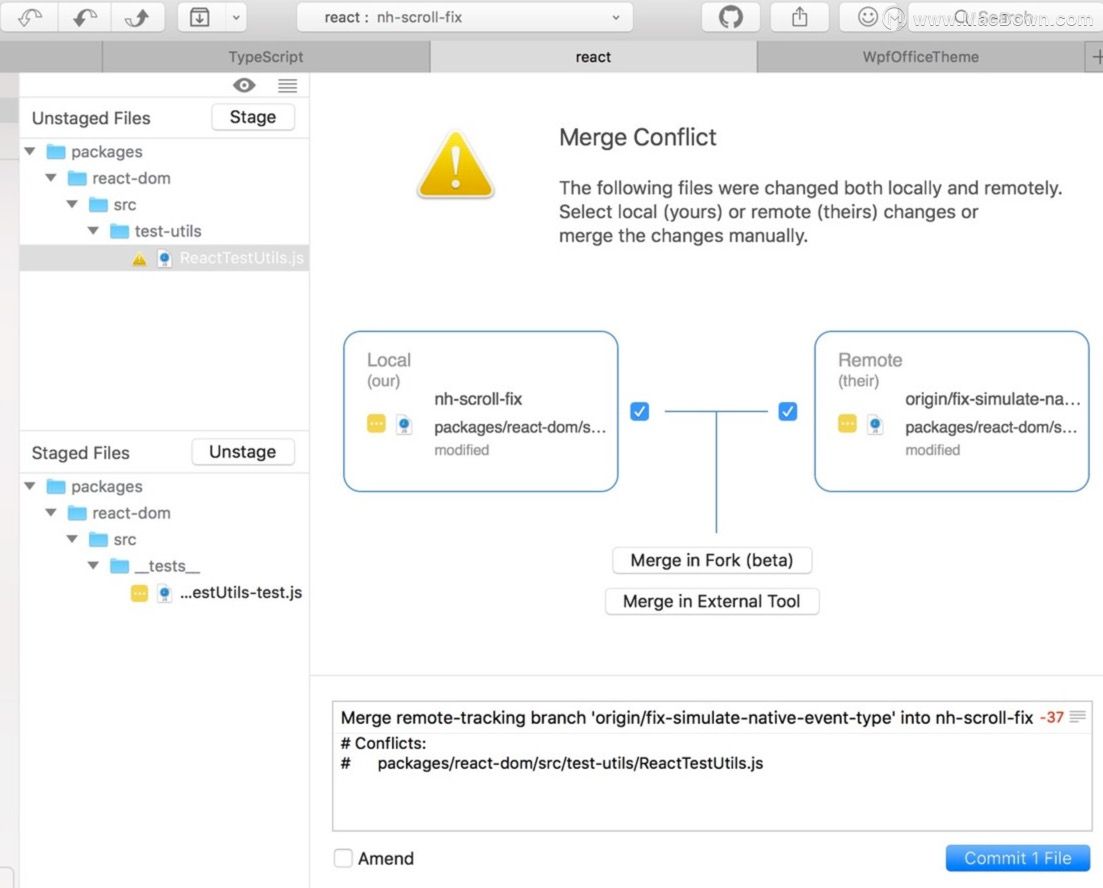Collapse react-dom folder in Unstaged Files
1103x888 pixels.
pos(51,178)
